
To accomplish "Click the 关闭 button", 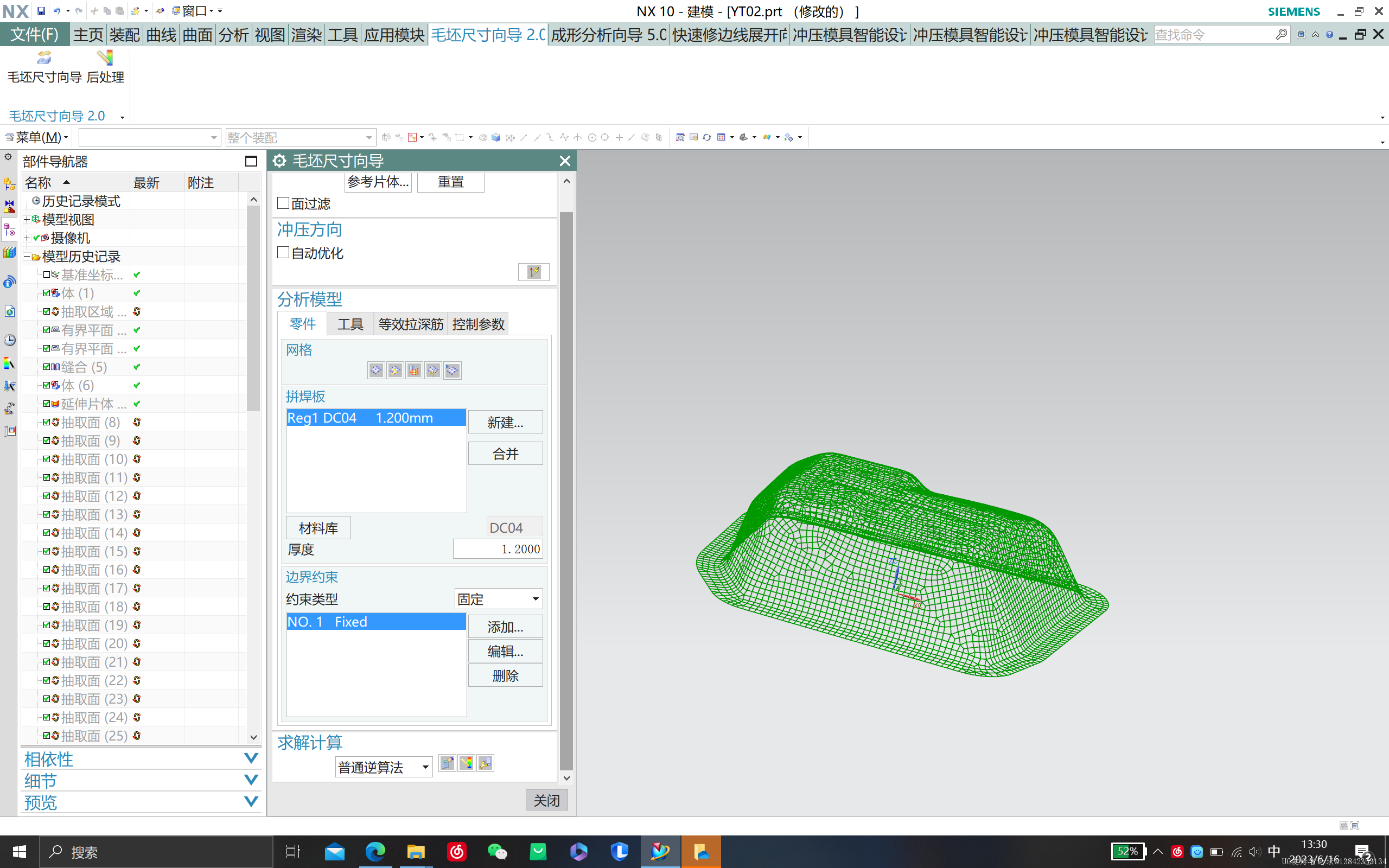I will point(546,800).
